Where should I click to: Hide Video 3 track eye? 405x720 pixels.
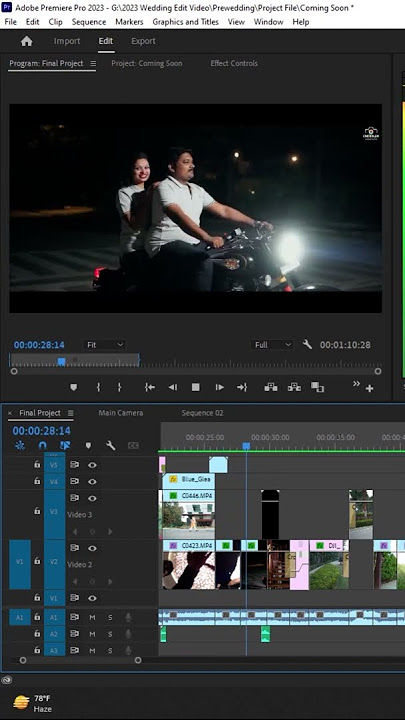92,498
